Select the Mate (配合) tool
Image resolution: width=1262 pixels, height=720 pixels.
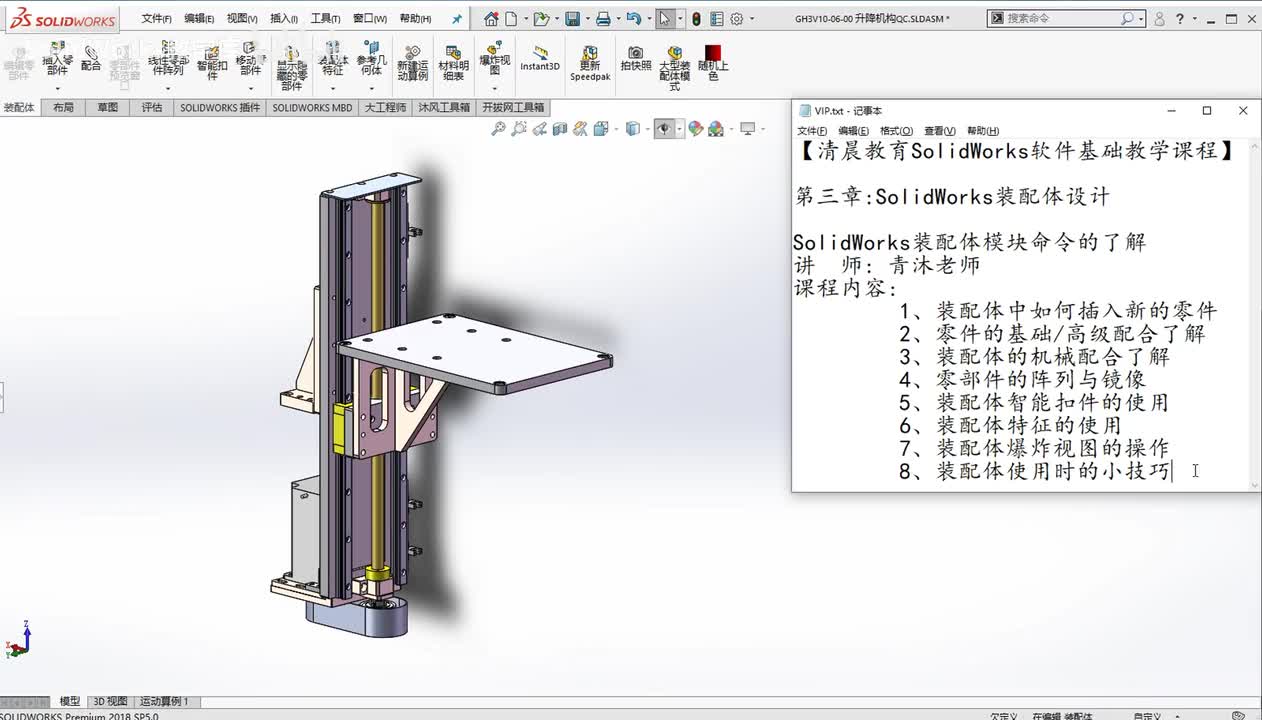click(91, 59)
